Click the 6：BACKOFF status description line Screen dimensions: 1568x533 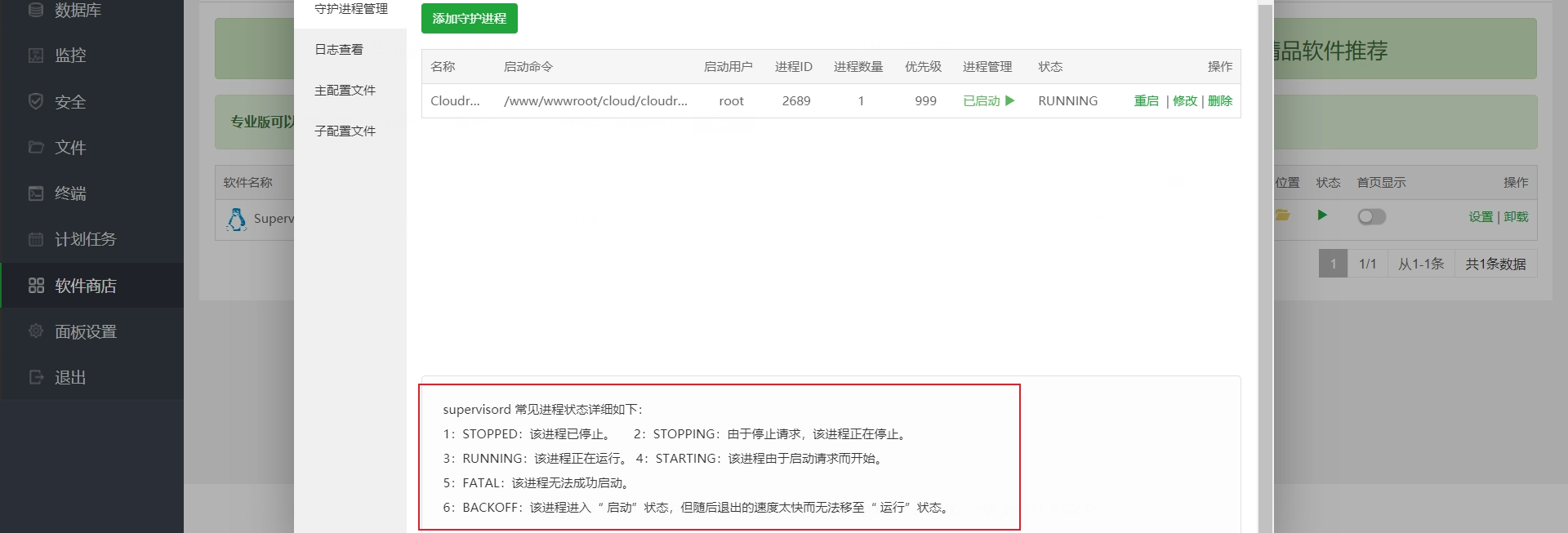697,507
